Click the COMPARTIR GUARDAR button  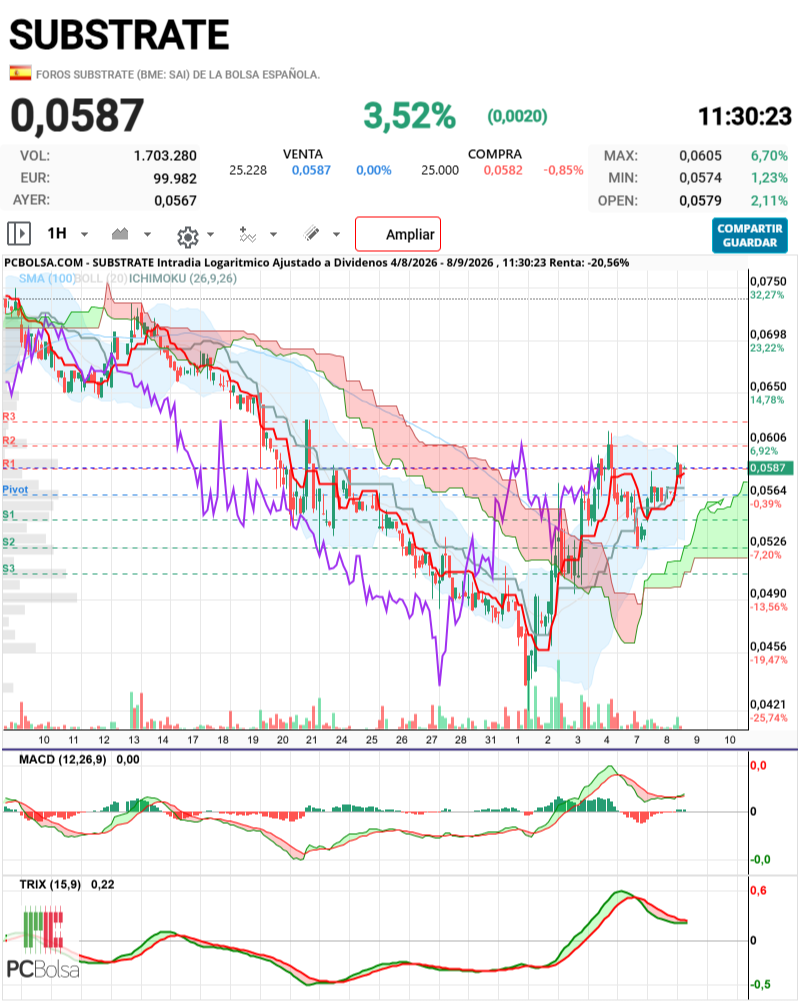click(x=750, y=236)
